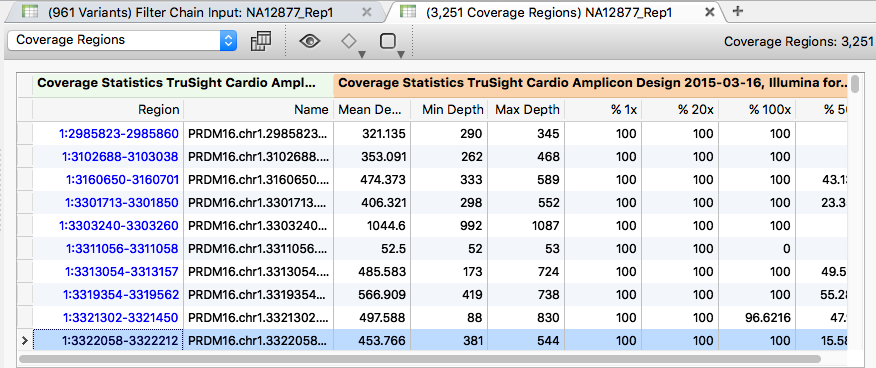This screenshot has height=368, width=876.
Task: Sort by the % 100x column header
Action: pyautogui.click(x=758, y=109)
